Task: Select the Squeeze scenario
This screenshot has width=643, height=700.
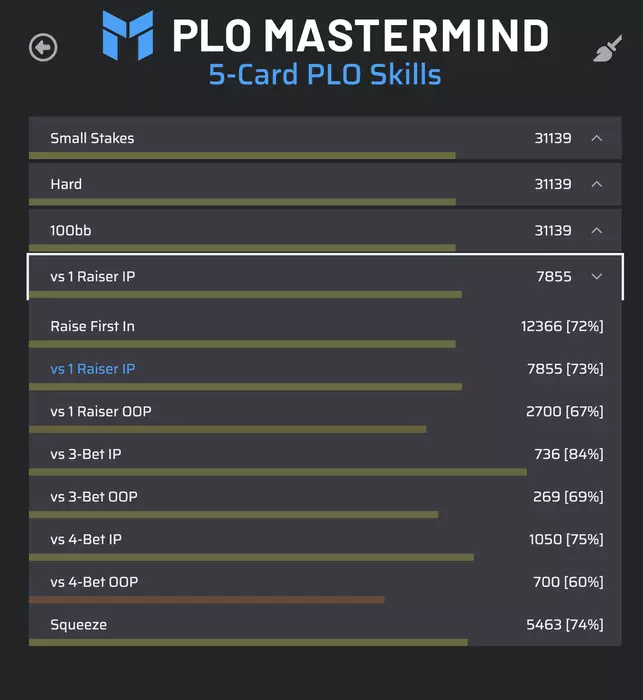Action: [x=78, y=625]
